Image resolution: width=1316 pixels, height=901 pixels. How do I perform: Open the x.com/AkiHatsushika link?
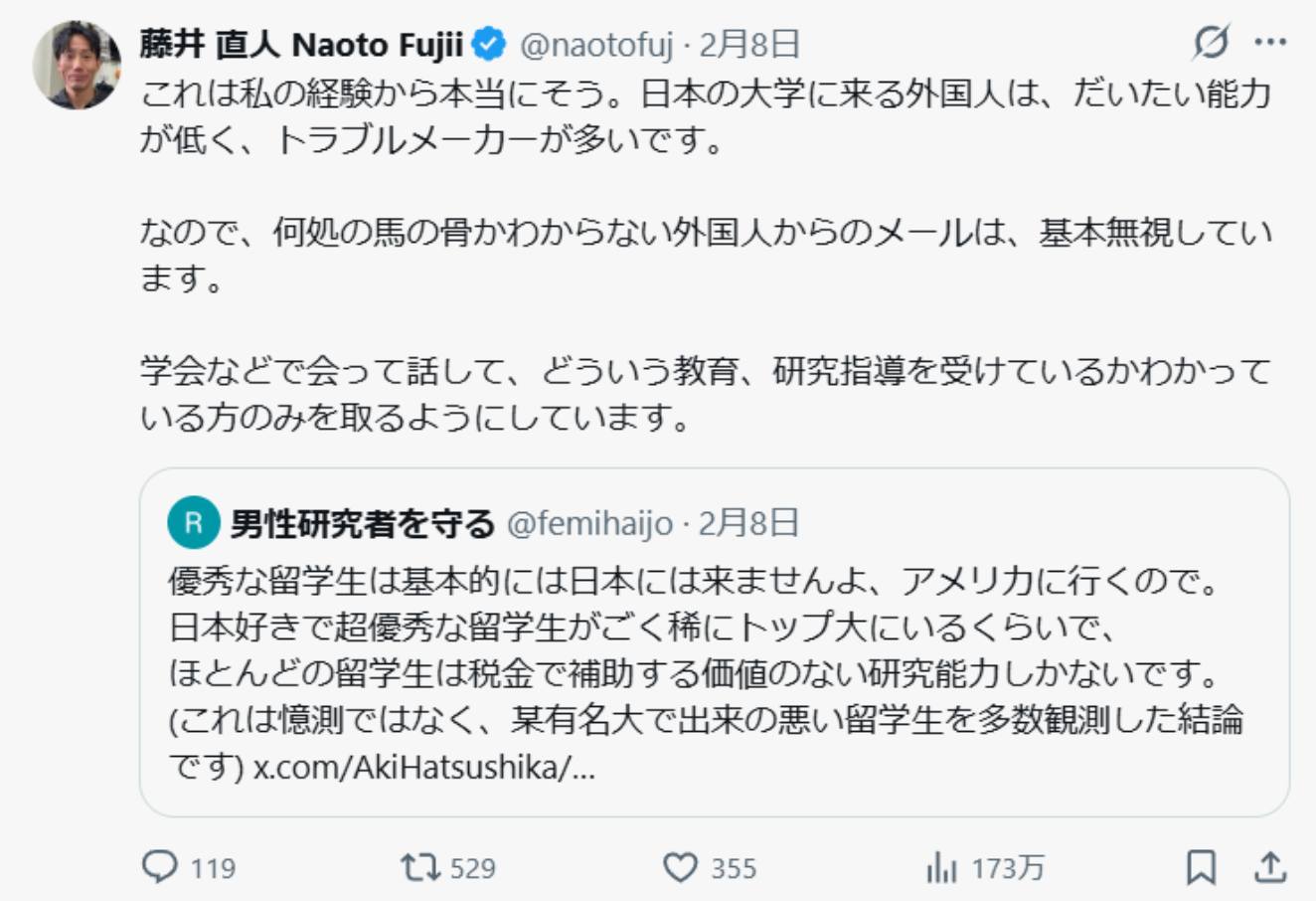(424, 769)
